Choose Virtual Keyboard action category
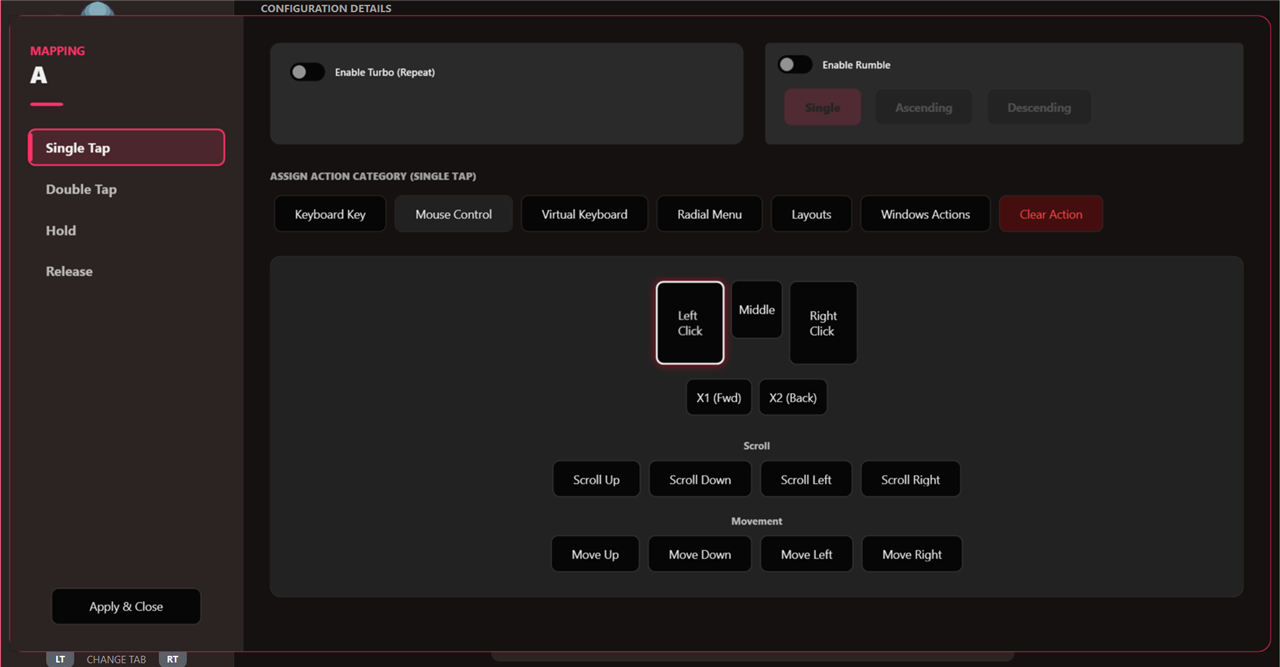Image resolution: width=1280 pixels, height=667 pixels. tap(585, 214)
